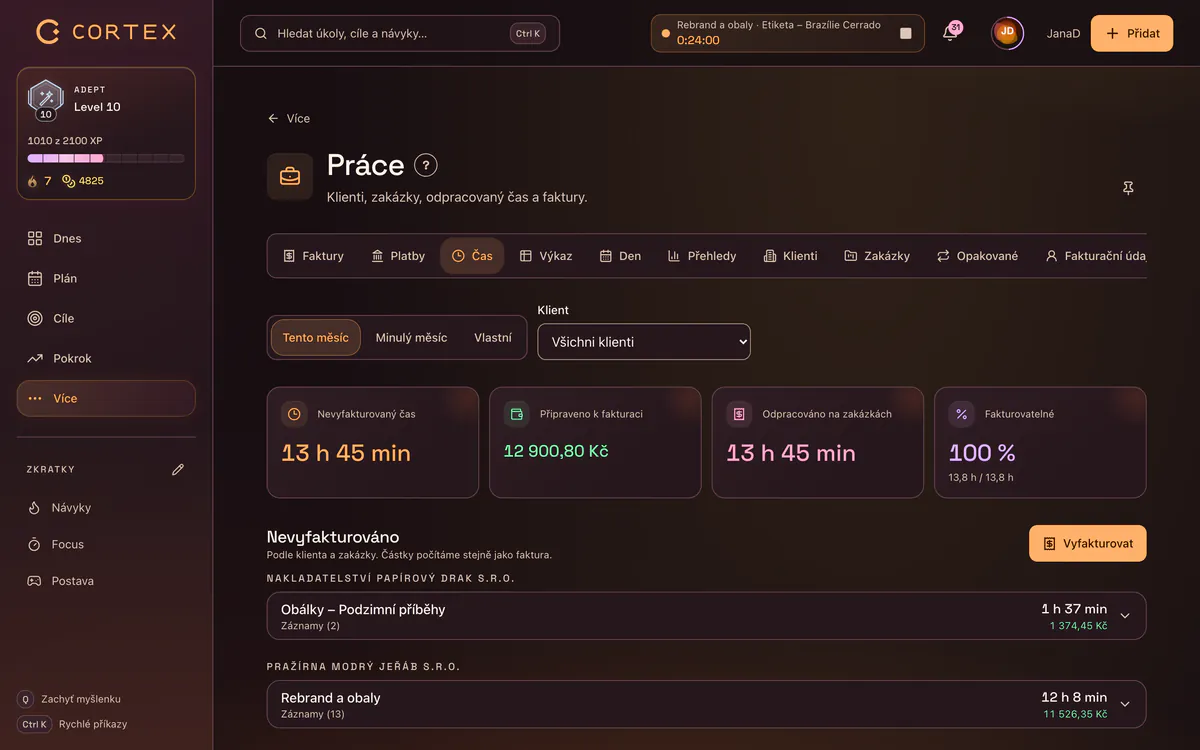
Task: Choose the Vlastní custom period
Action: [493, 338]
